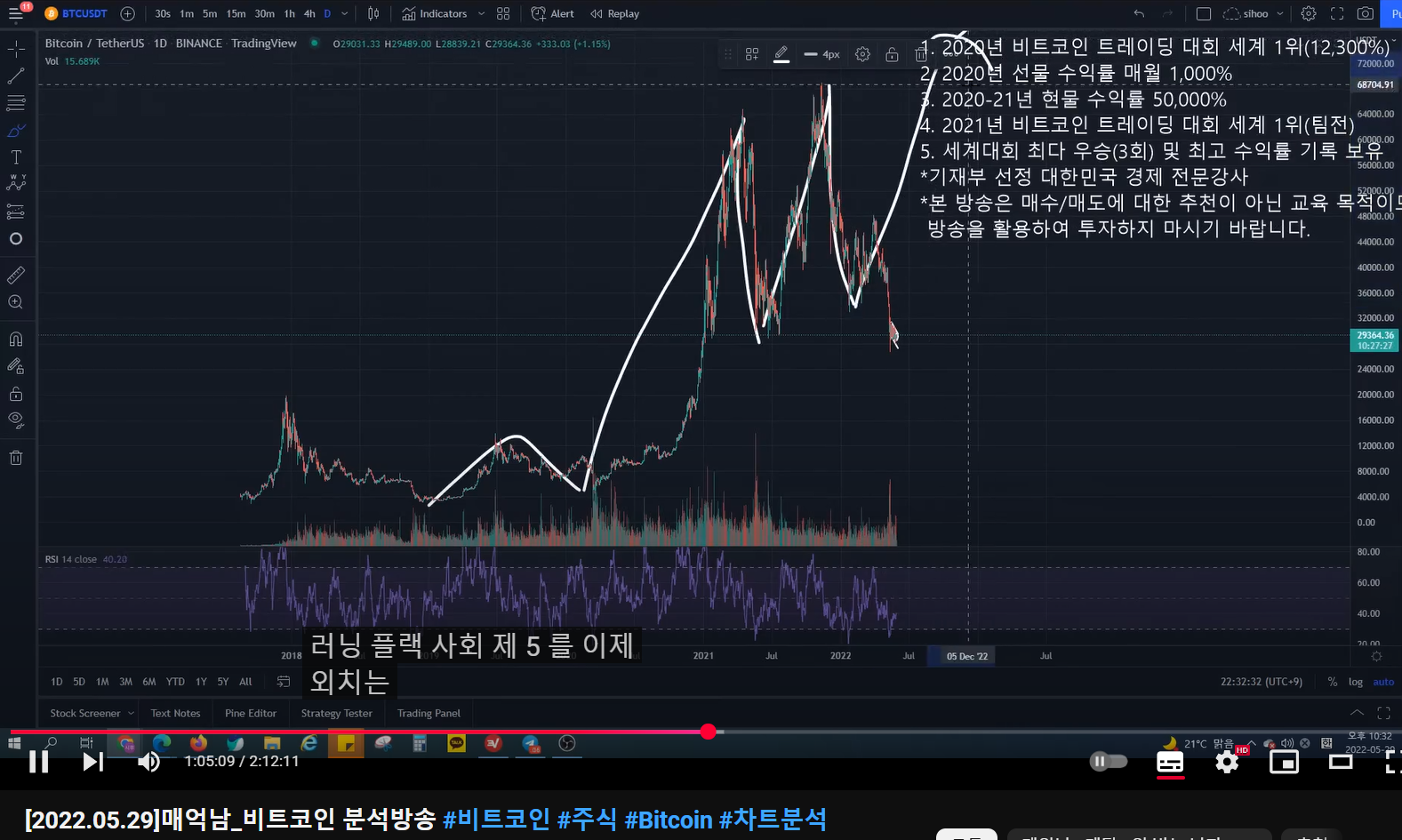
Task: Select the ruler measure tool
Action: [16, 276]
